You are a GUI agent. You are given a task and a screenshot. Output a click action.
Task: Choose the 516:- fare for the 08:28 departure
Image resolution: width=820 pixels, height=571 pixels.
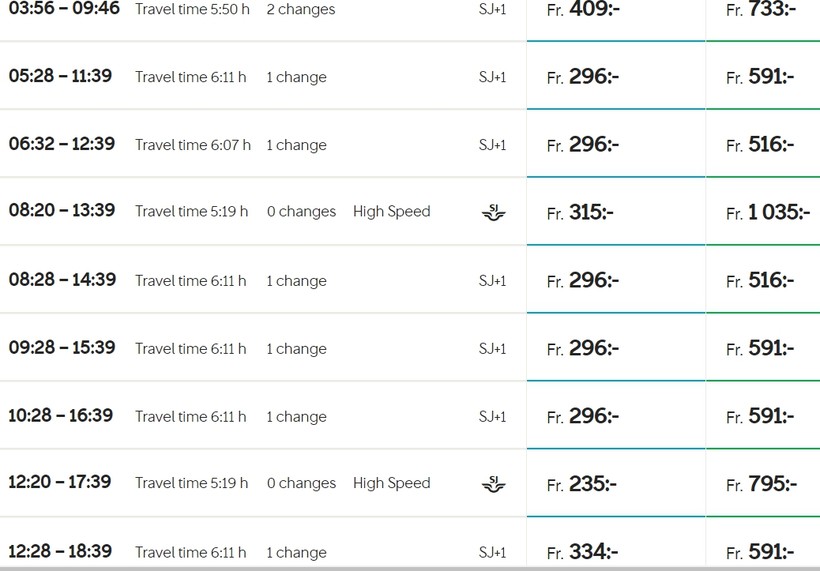762,281
